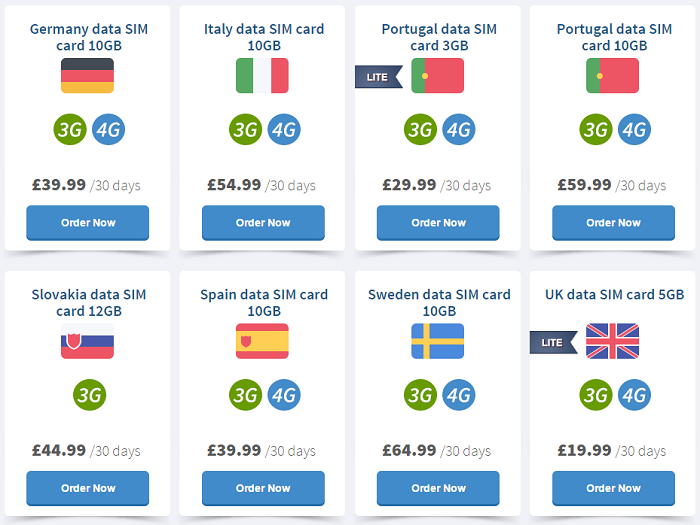Order the Germany data SIM card 10GB
The width and height of the screenshot is (700, 525).
(88, 223)
